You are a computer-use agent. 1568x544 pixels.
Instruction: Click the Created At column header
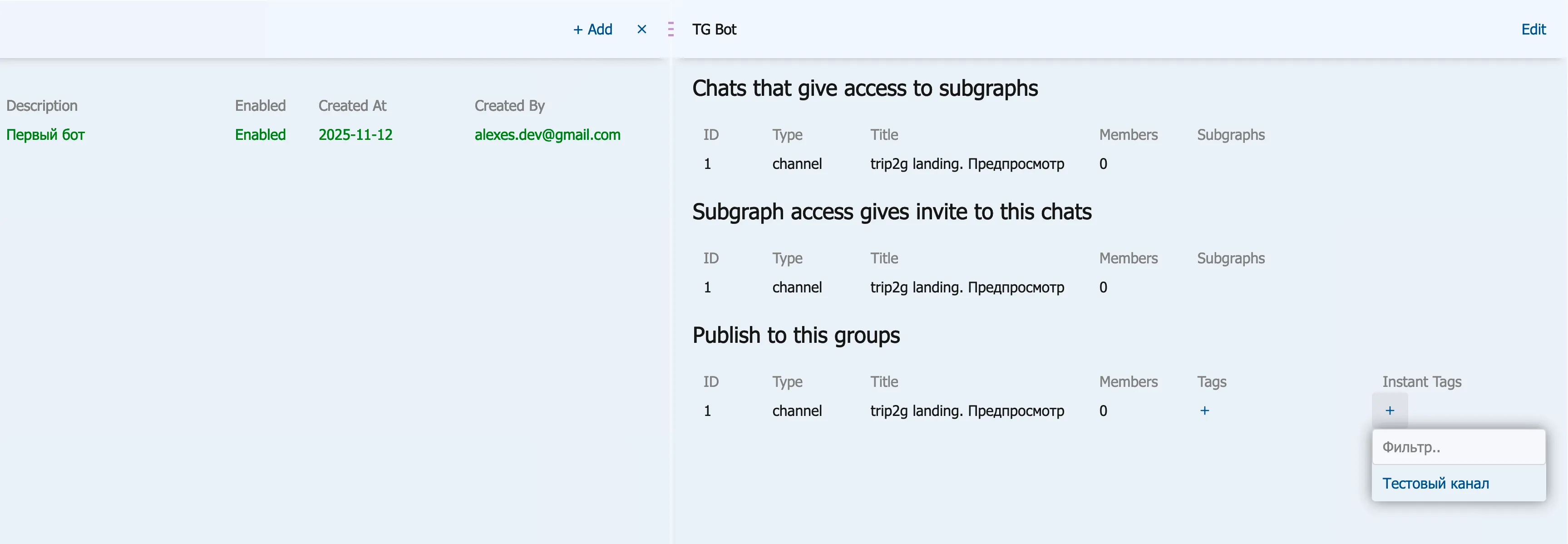pos(352,105)
